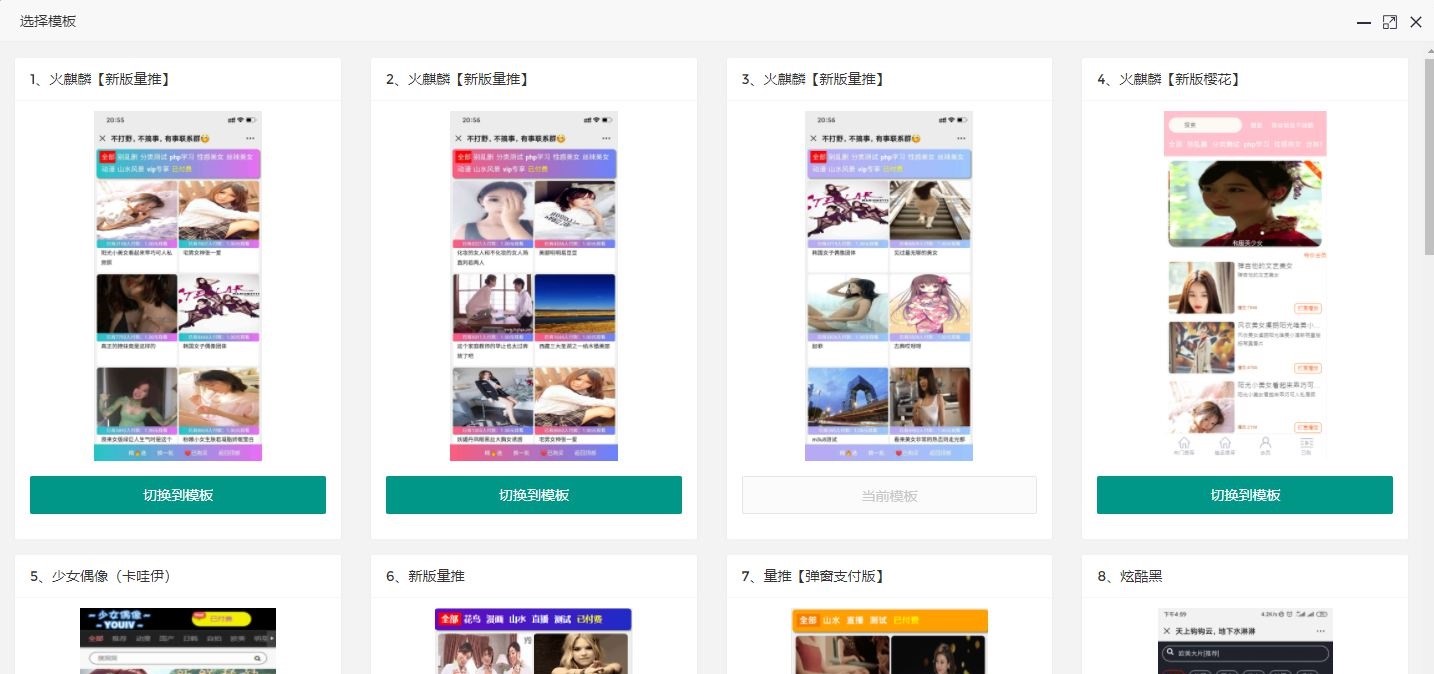Click the template 3 preview screenshot
1434x674 pixels.
[x=889, y=286]
